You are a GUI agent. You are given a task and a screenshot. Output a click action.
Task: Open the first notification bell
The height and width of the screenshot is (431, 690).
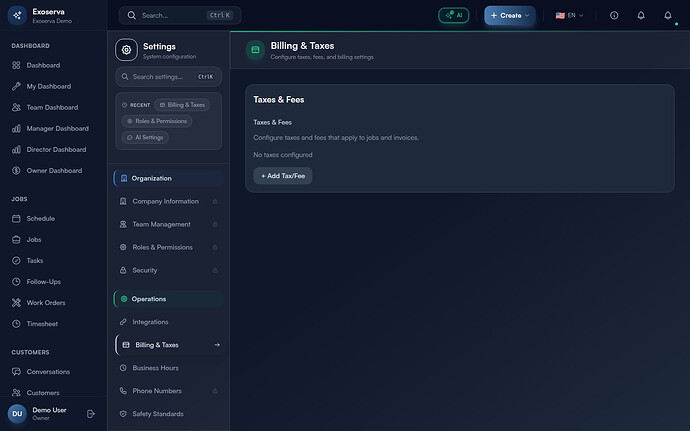pos(641,15)
